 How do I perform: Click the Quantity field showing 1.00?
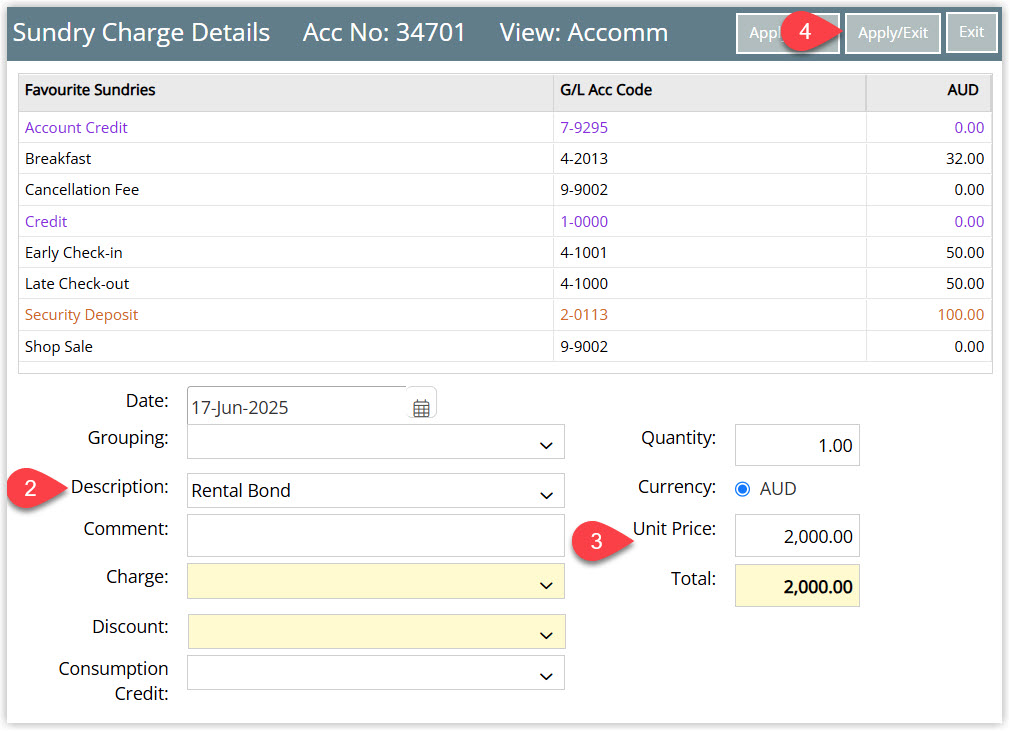coord(797,445)
